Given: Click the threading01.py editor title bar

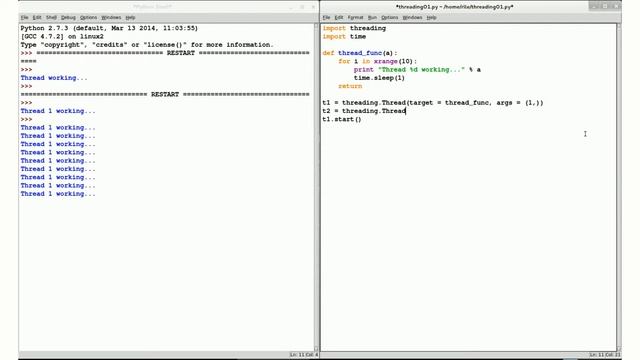Looking at the screenshot, I should tap(454, 7).
